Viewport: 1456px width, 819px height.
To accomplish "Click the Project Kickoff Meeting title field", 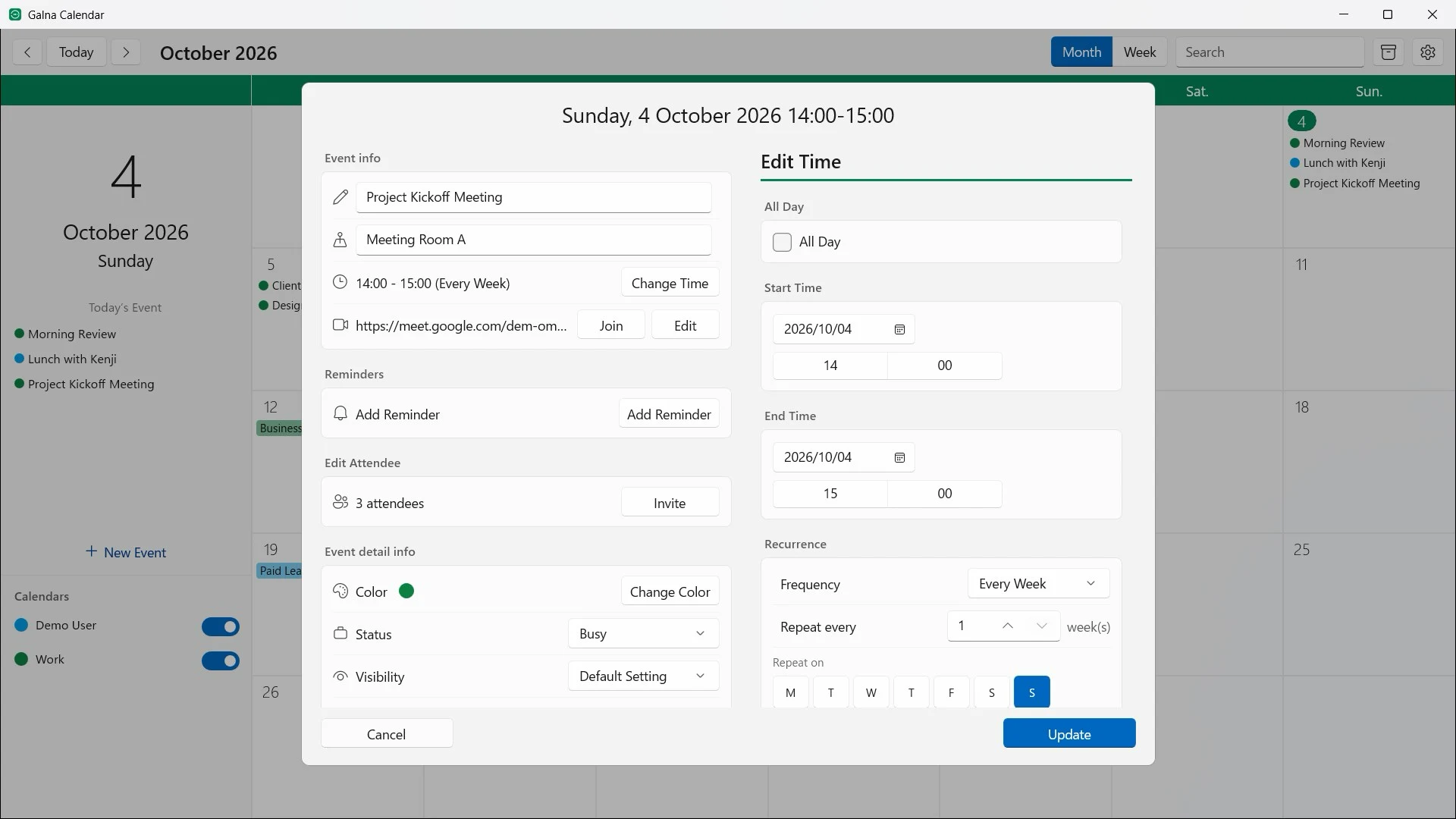I will [x=534, y=197].
